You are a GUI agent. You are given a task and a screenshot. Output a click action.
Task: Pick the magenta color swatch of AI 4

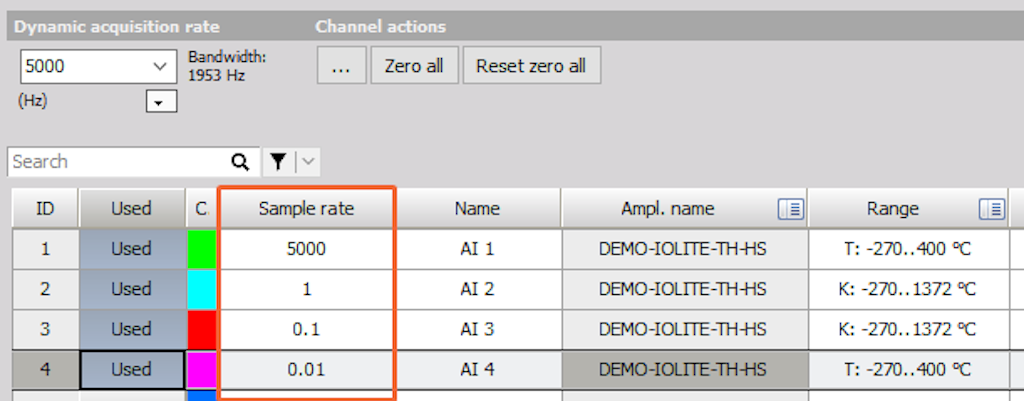click(202, 370)
